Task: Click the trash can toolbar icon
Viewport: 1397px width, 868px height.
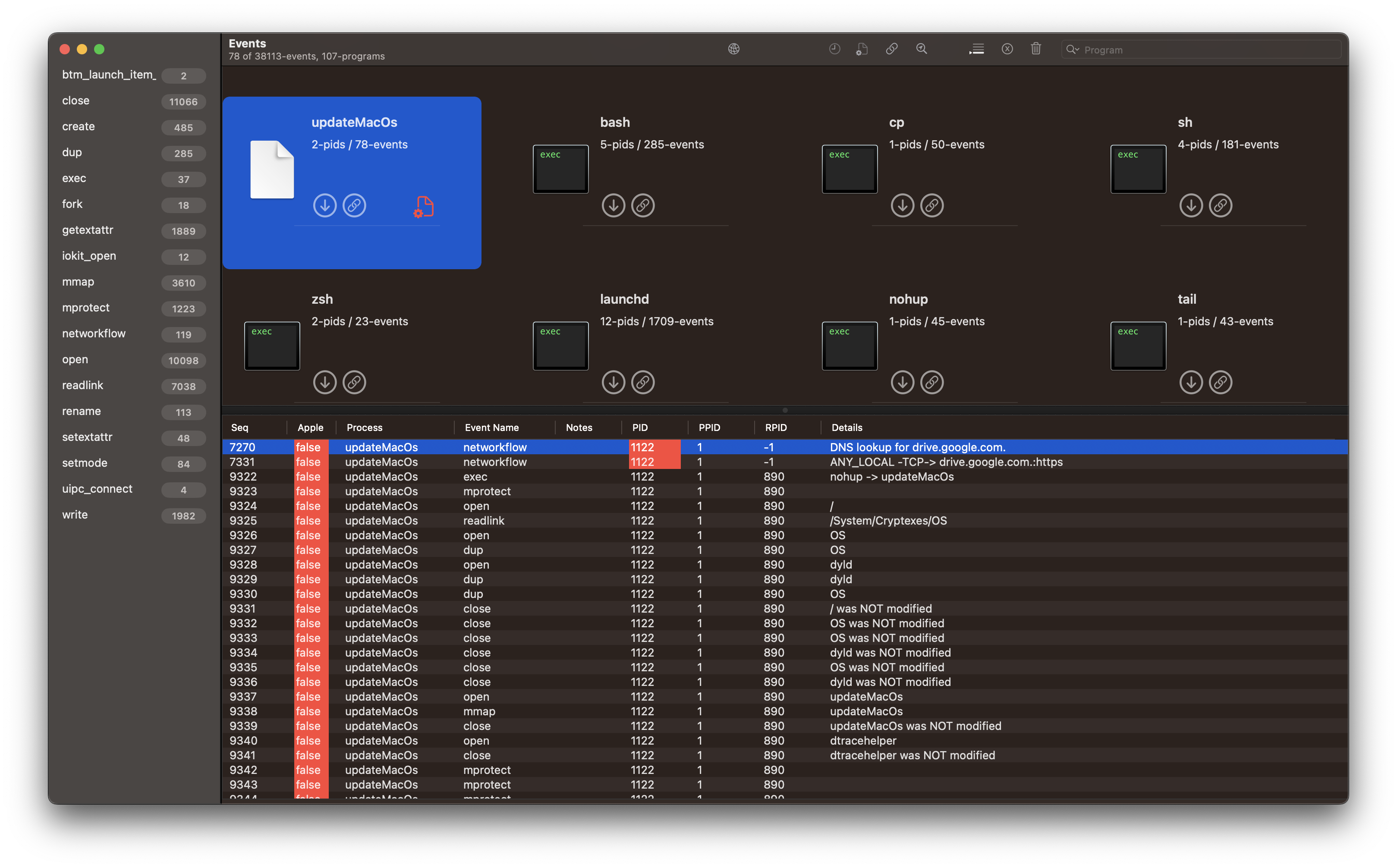Action: tap(1036, 49)
